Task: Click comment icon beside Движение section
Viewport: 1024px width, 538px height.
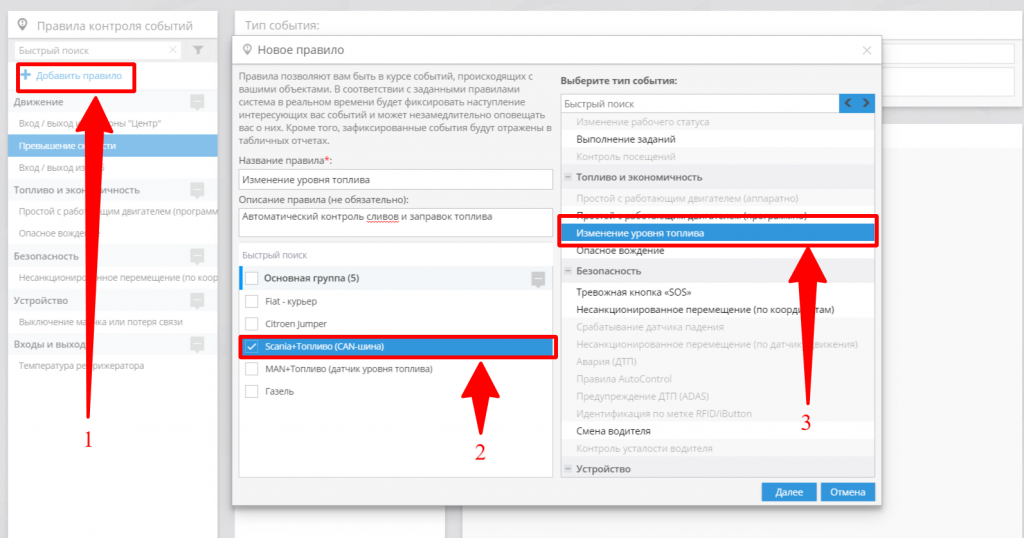Action: [x=197, y=102]
